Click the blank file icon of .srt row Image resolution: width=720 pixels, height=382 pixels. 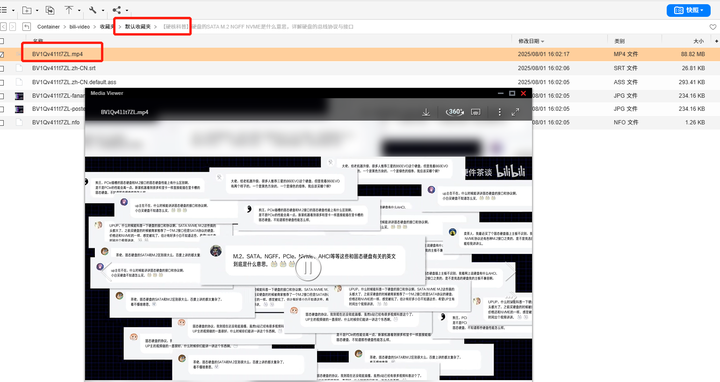(19, 68)
